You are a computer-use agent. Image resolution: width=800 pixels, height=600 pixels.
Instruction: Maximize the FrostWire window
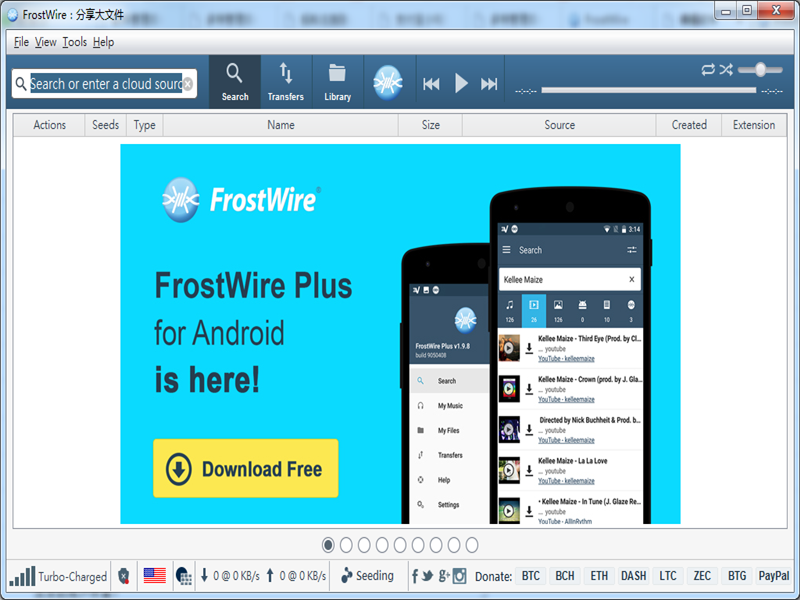click(746, 10)
